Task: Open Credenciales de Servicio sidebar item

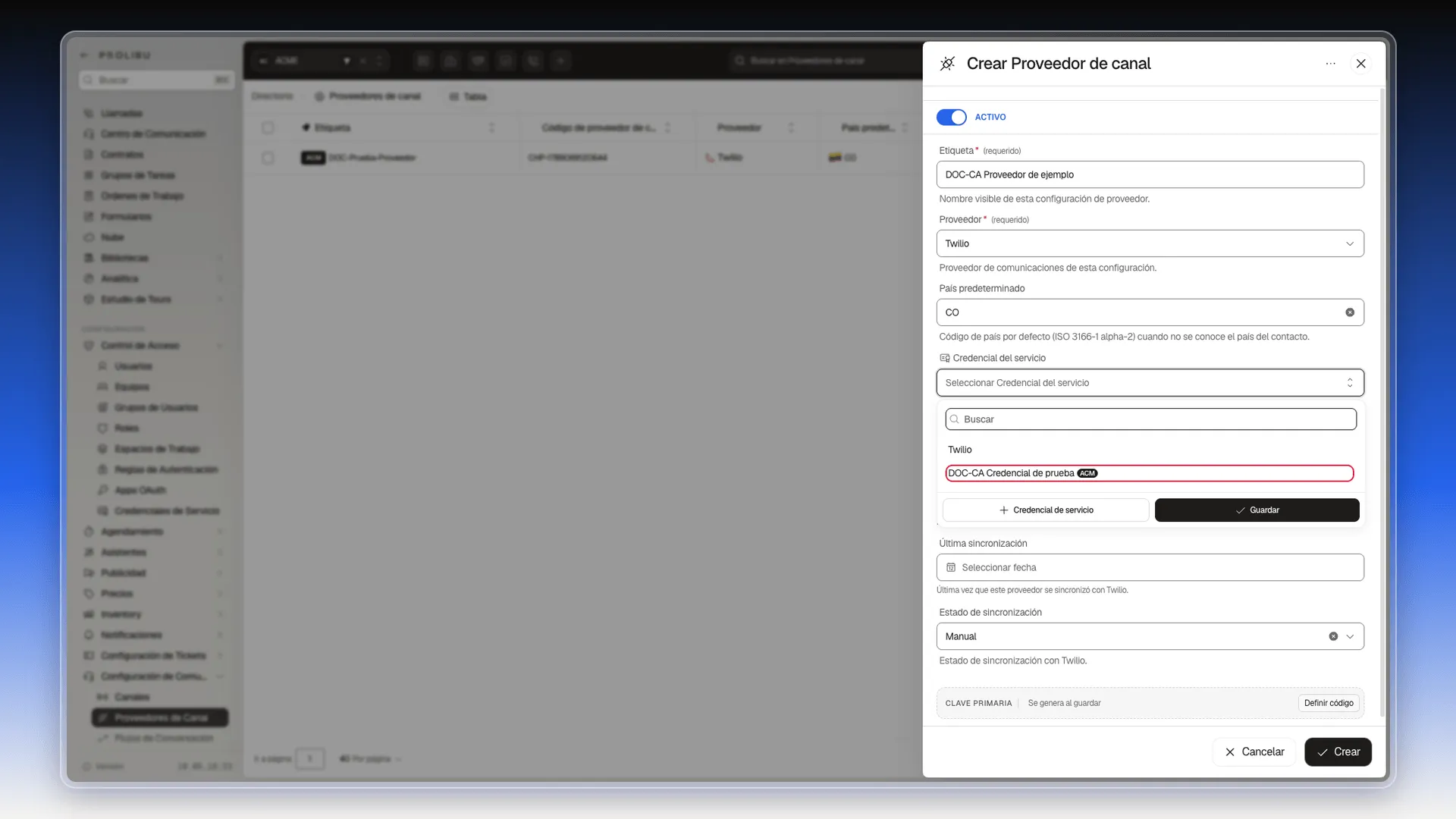Action: (167, 511)
